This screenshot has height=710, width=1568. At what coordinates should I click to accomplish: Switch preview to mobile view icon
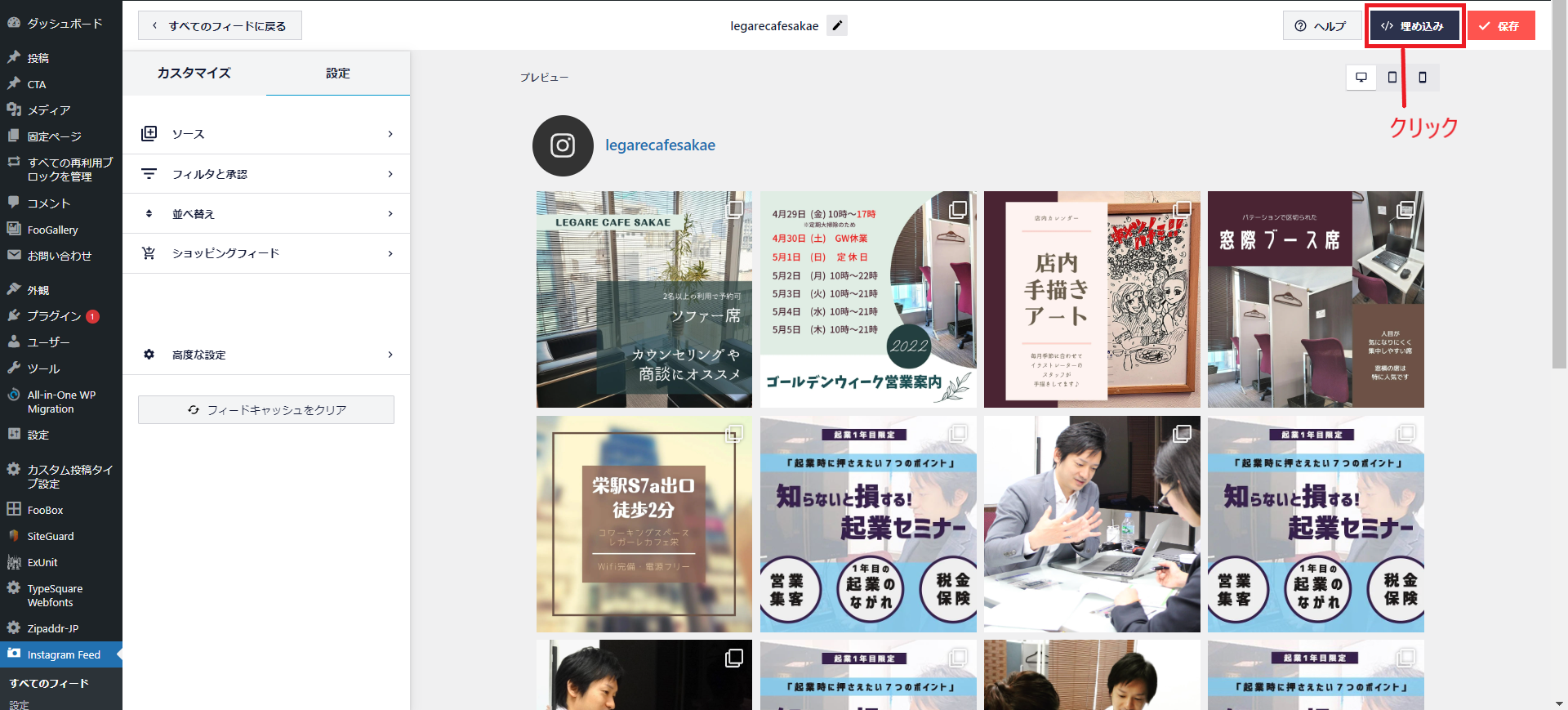(x=1423, y=77)
